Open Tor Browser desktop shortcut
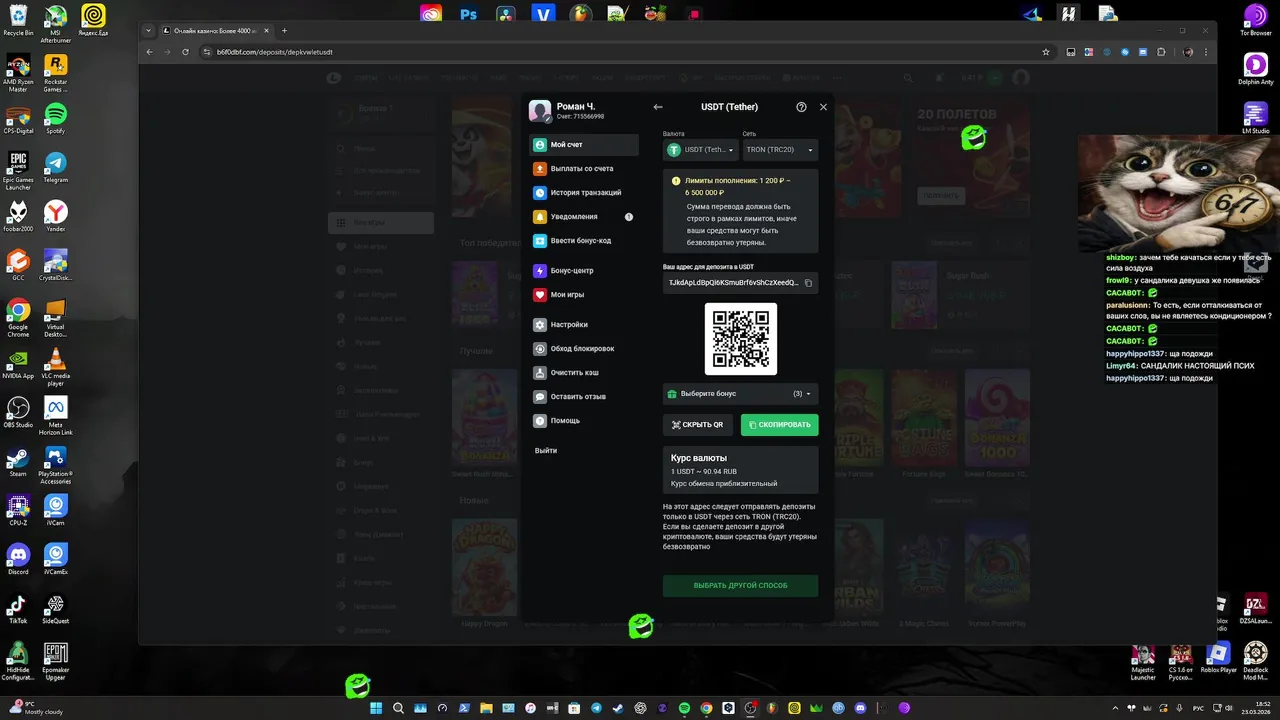Image resolution: width=1280 pixels, height=720 pixels. point(1255,20)
